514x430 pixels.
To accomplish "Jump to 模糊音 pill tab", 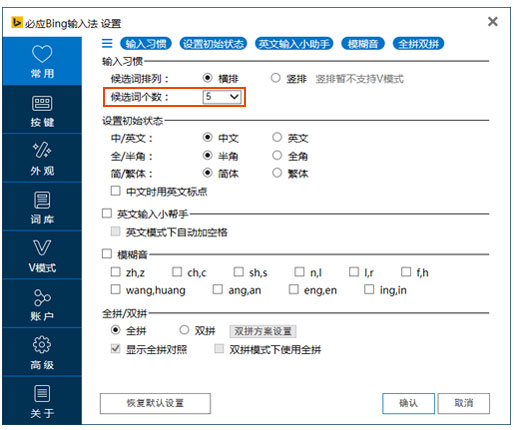I will (x=363, y=44).
